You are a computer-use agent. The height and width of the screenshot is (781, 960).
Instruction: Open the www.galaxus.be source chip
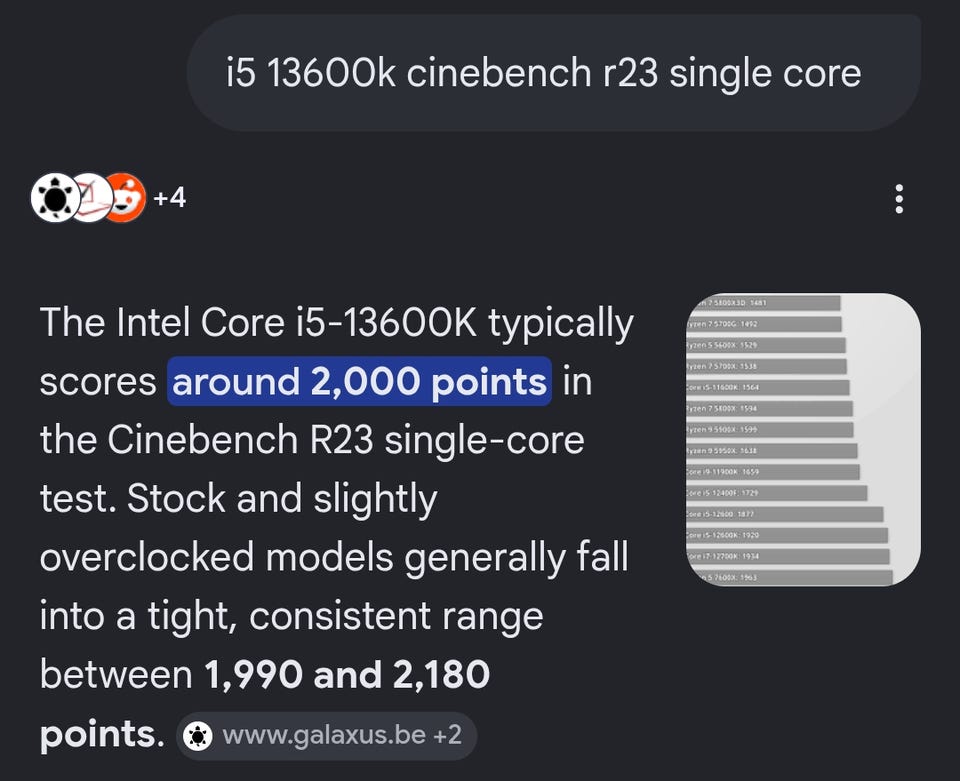click(326, 736)
